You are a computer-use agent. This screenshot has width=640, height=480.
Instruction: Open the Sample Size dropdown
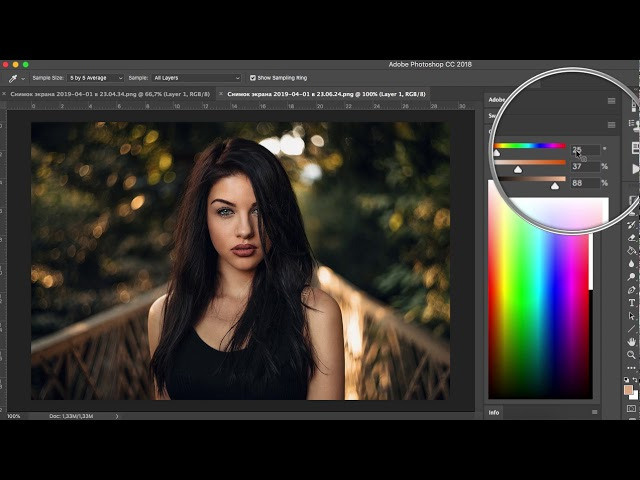(95, 77)
